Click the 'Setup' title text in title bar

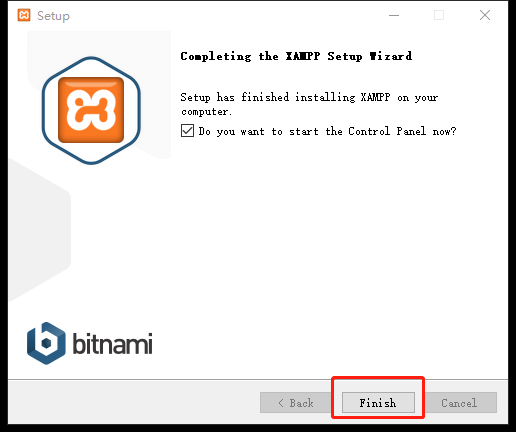coord(53,16)
